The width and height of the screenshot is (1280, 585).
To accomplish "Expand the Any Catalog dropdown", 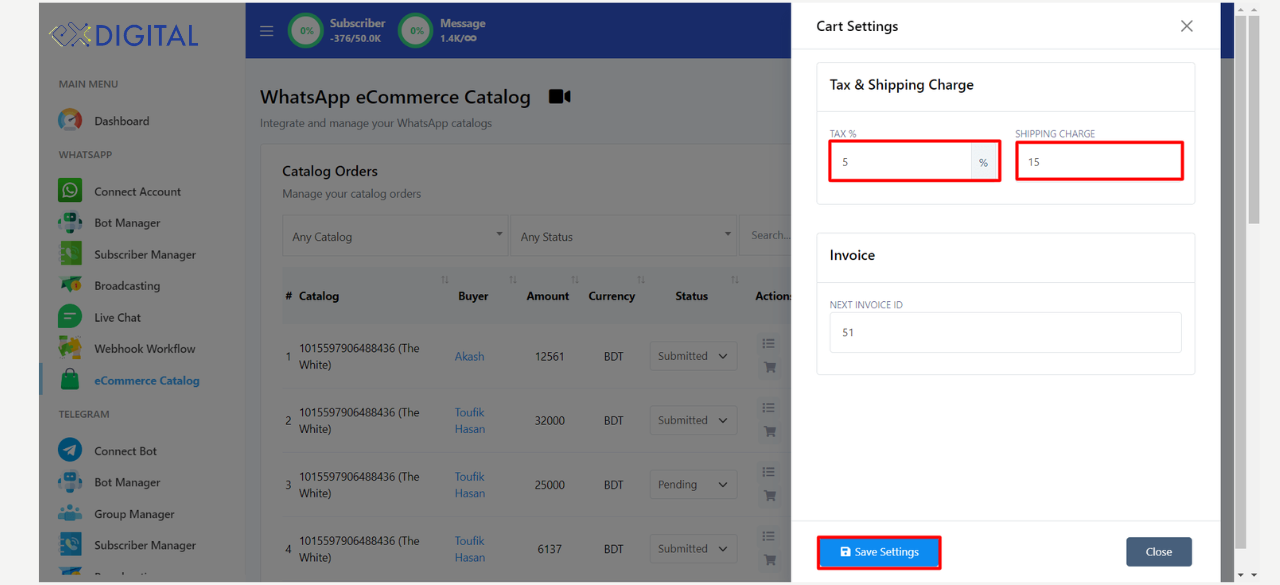I will pos(395,236).
